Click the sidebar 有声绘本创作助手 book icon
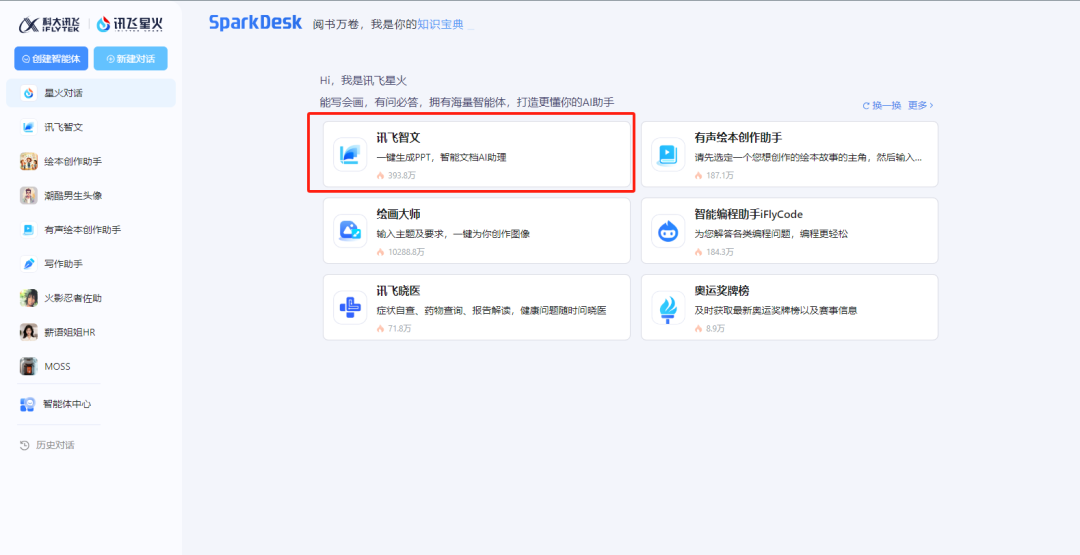1080x555 pixels. [28, 230]
